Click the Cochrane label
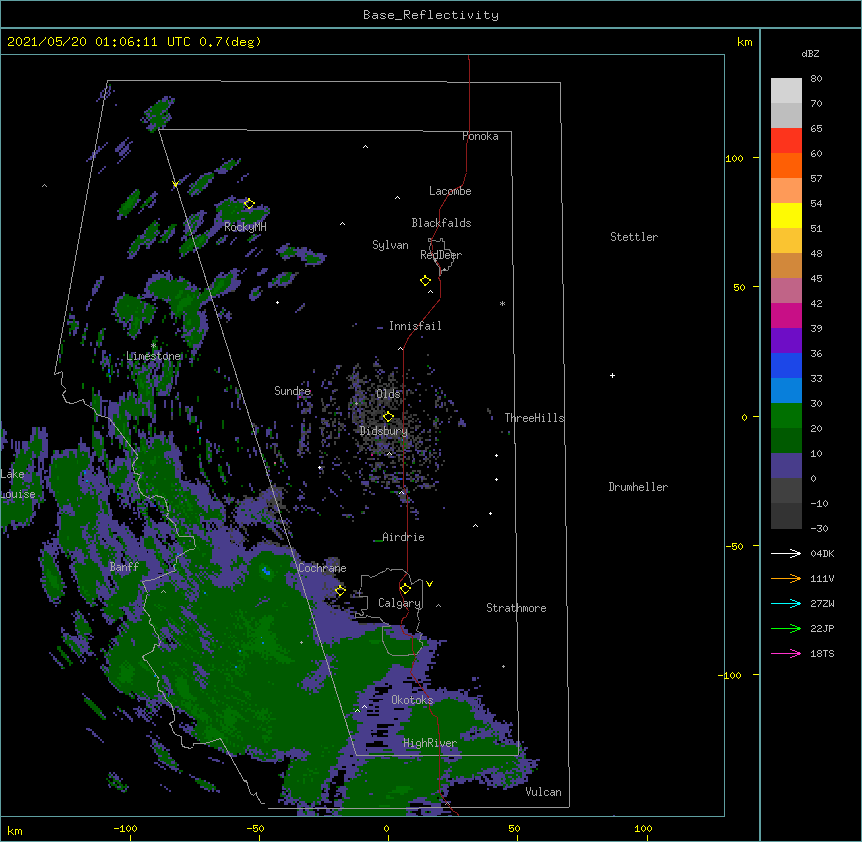This screenshot has height=842, width=862. tap(322, 568)
